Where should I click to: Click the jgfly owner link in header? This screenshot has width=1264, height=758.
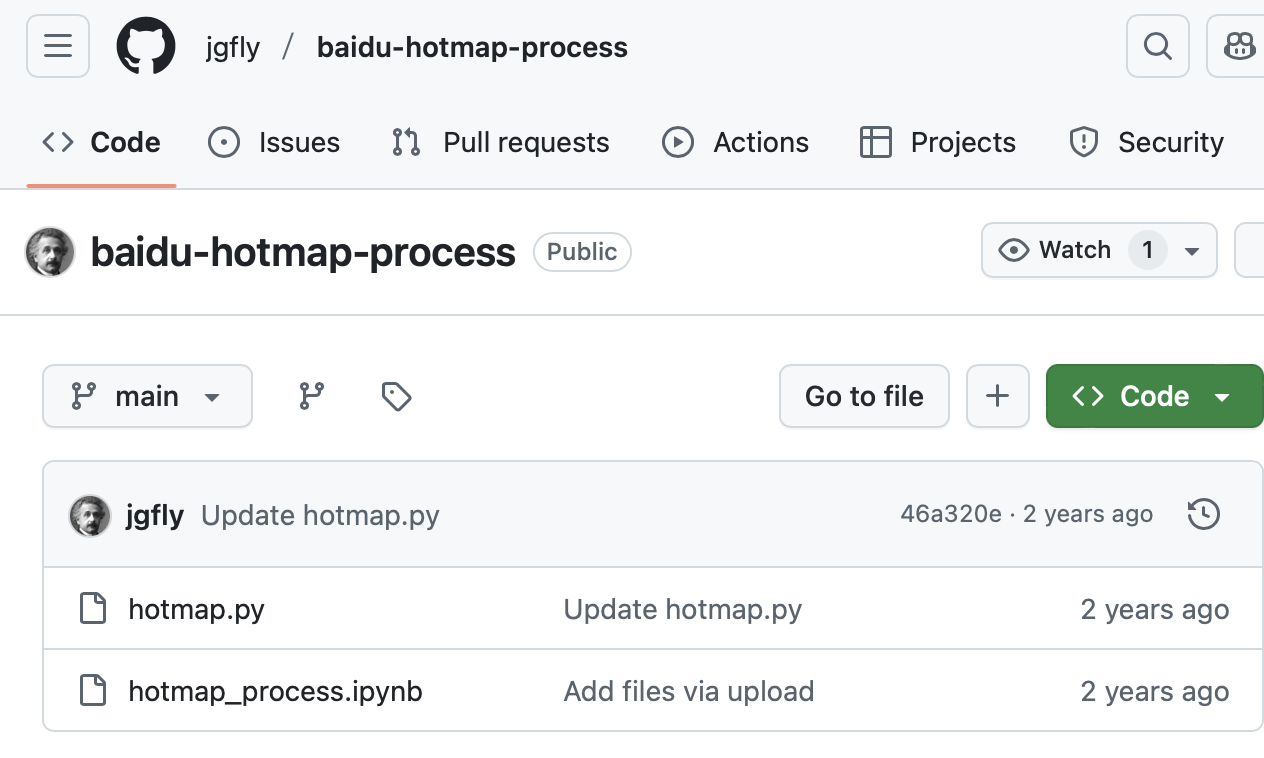pyautogui.click(x=233, y=47)
